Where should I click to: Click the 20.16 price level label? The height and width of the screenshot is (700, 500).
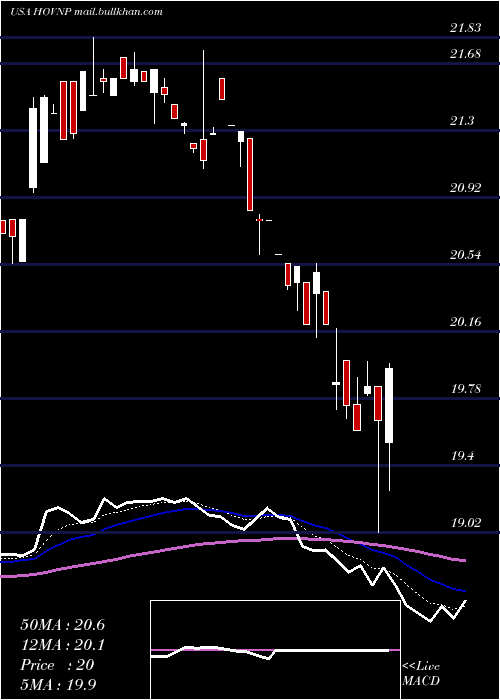(x=466, y=321)
